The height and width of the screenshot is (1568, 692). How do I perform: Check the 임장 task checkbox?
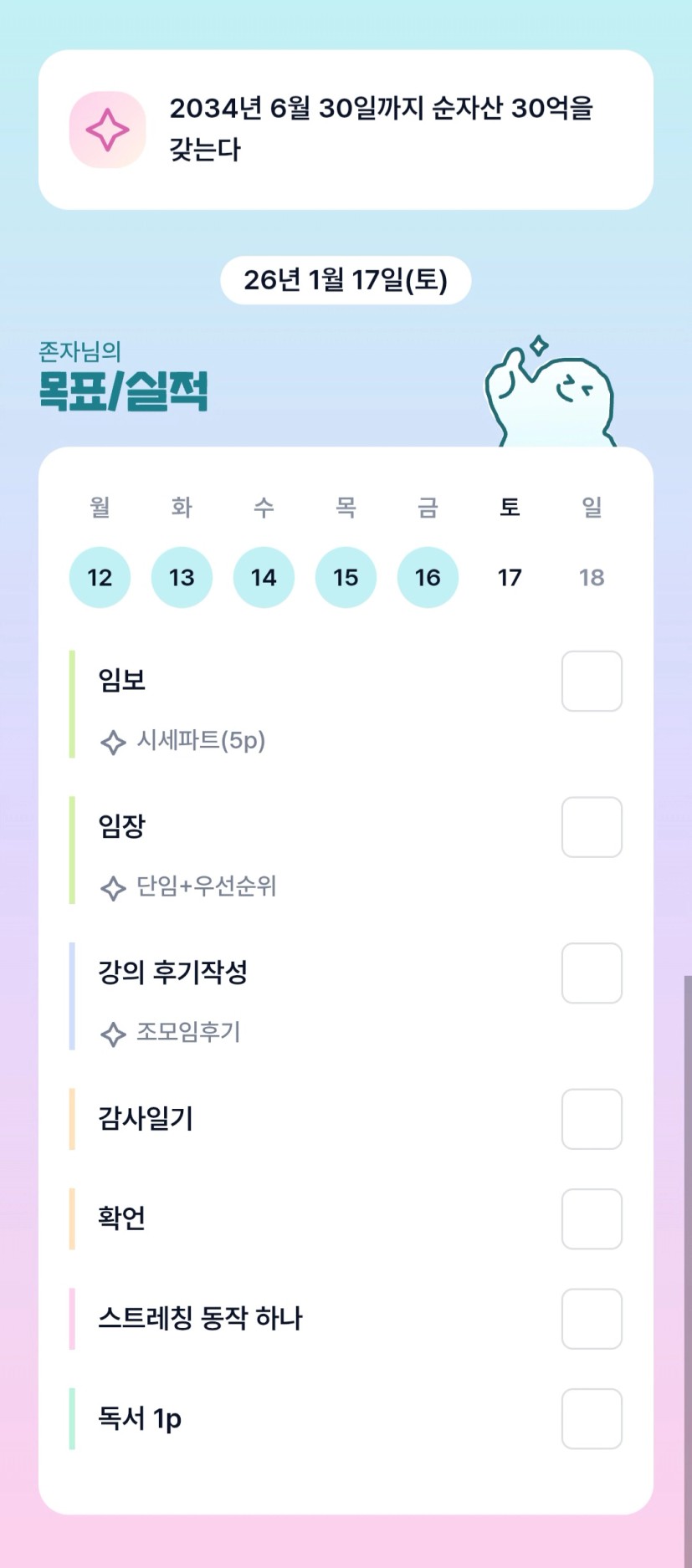click(x=592, y=827)
